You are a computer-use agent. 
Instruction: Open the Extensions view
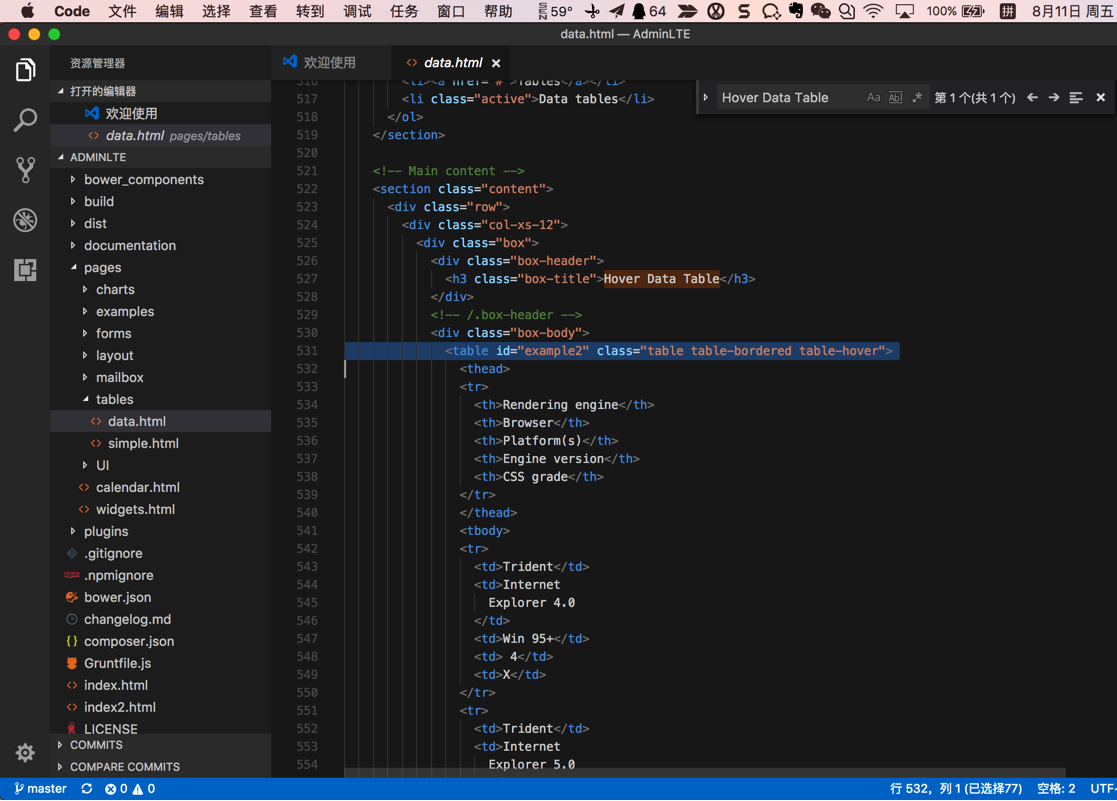25,270
